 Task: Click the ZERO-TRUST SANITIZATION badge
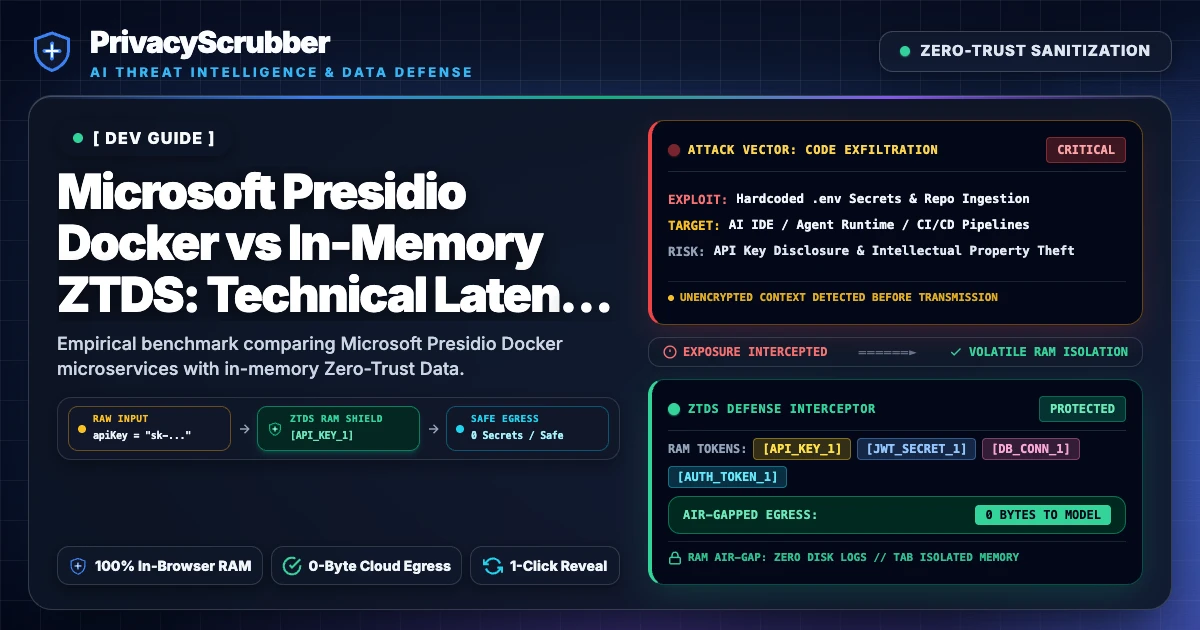point(1025,51)
